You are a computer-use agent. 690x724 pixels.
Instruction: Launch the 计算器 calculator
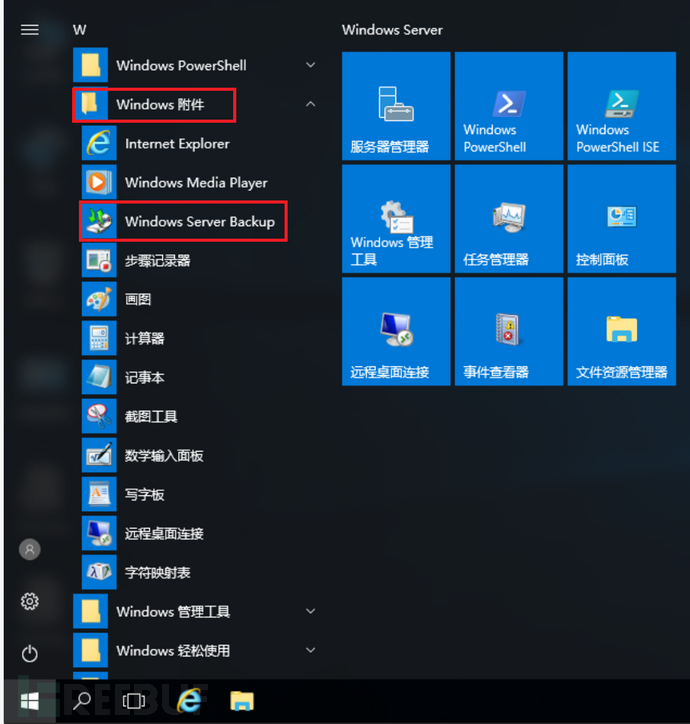(x=199, y=338)
